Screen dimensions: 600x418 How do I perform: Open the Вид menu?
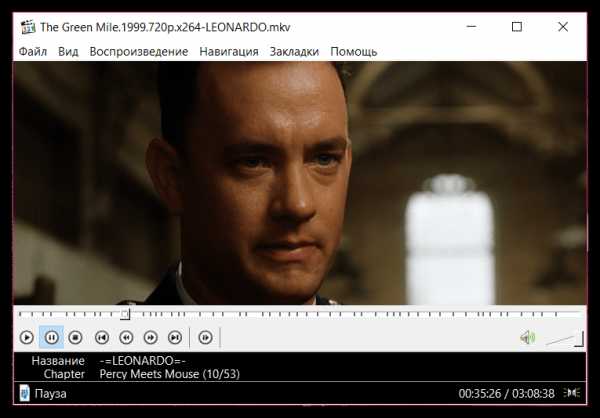click(68, 52)
